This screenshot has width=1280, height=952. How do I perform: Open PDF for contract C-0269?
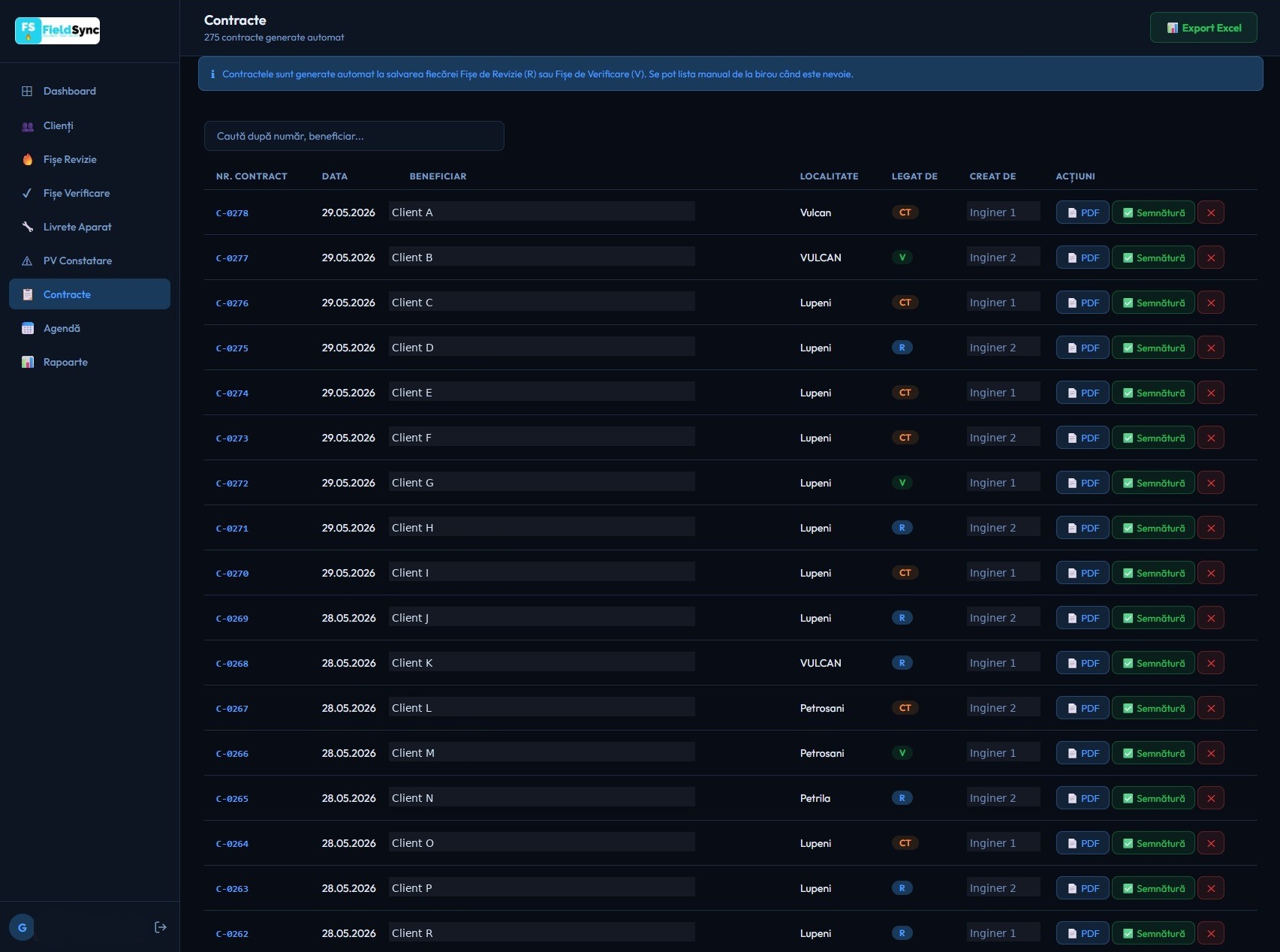[1083, 618]
